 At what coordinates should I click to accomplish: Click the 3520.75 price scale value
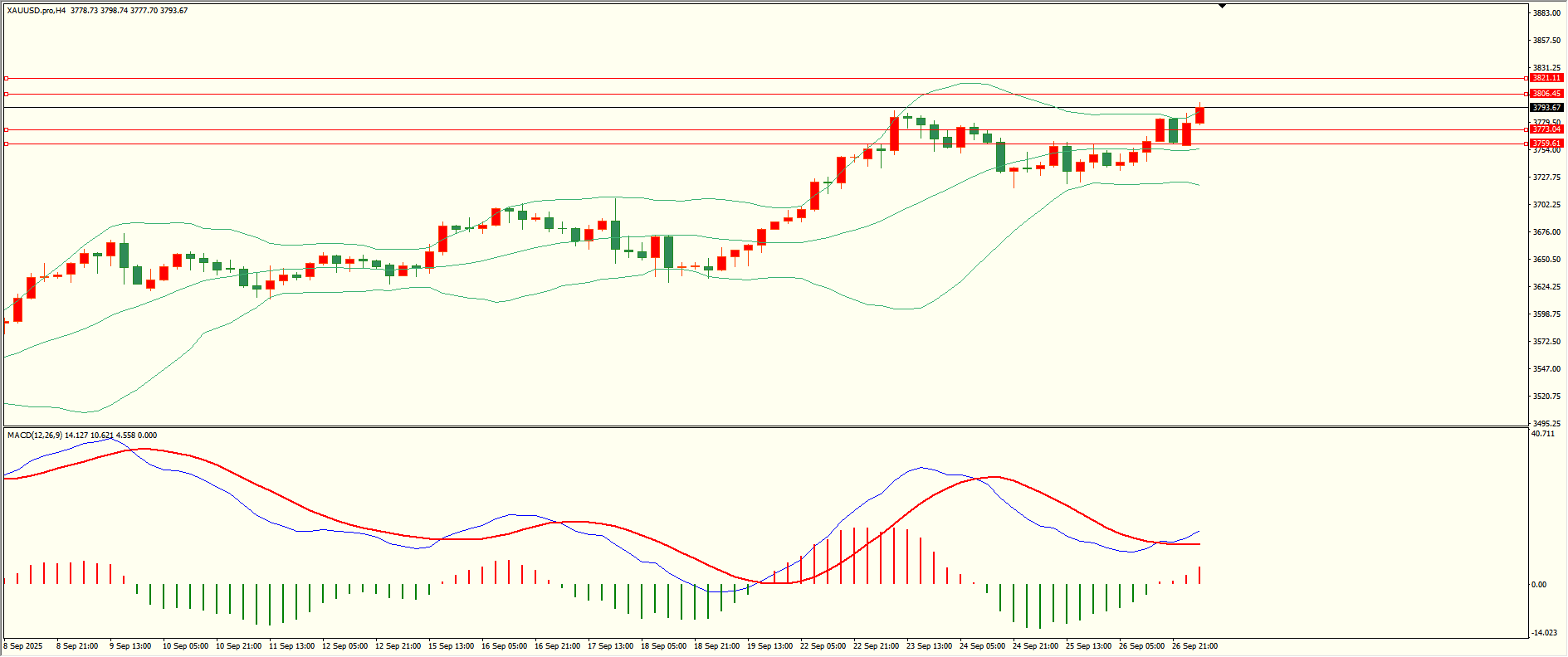[1546, 397]
